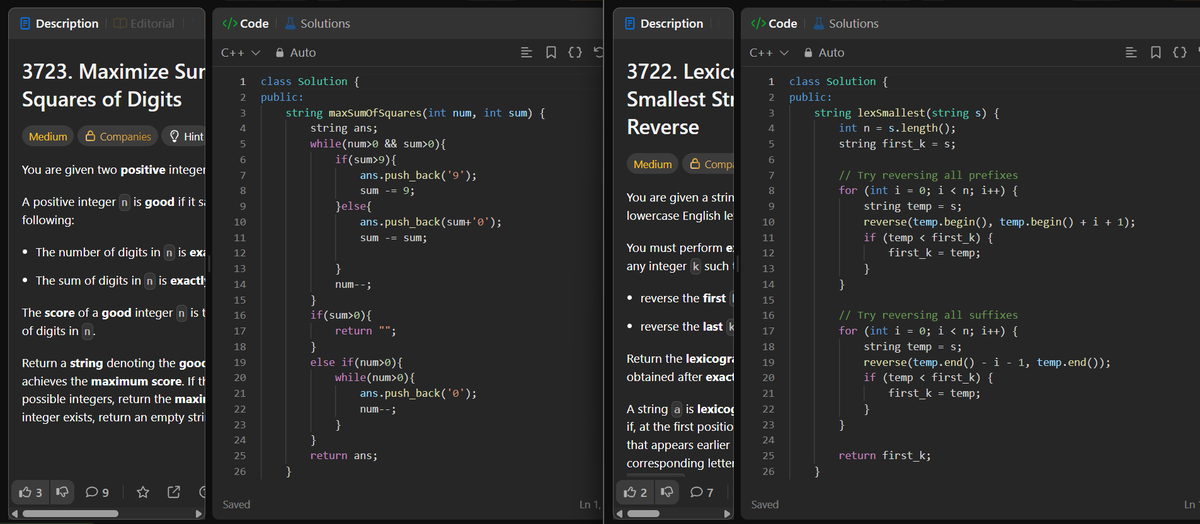The width and height of the screenshot is (1200, 524).
Task: Click curly braces icon in 3722 editor toolbar
Action: coord(1179,53)
